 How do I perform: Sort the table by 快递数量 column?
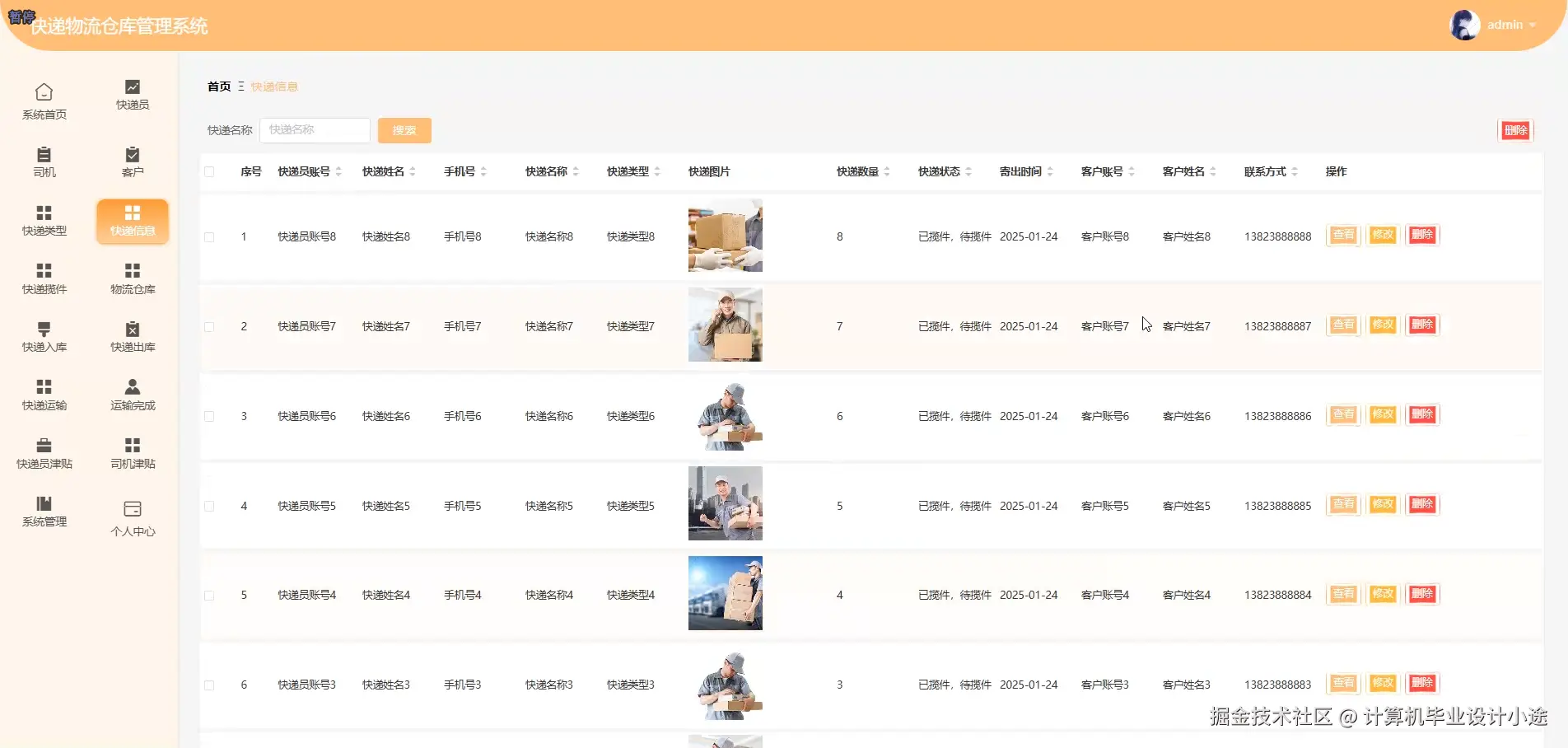(886, 171)
